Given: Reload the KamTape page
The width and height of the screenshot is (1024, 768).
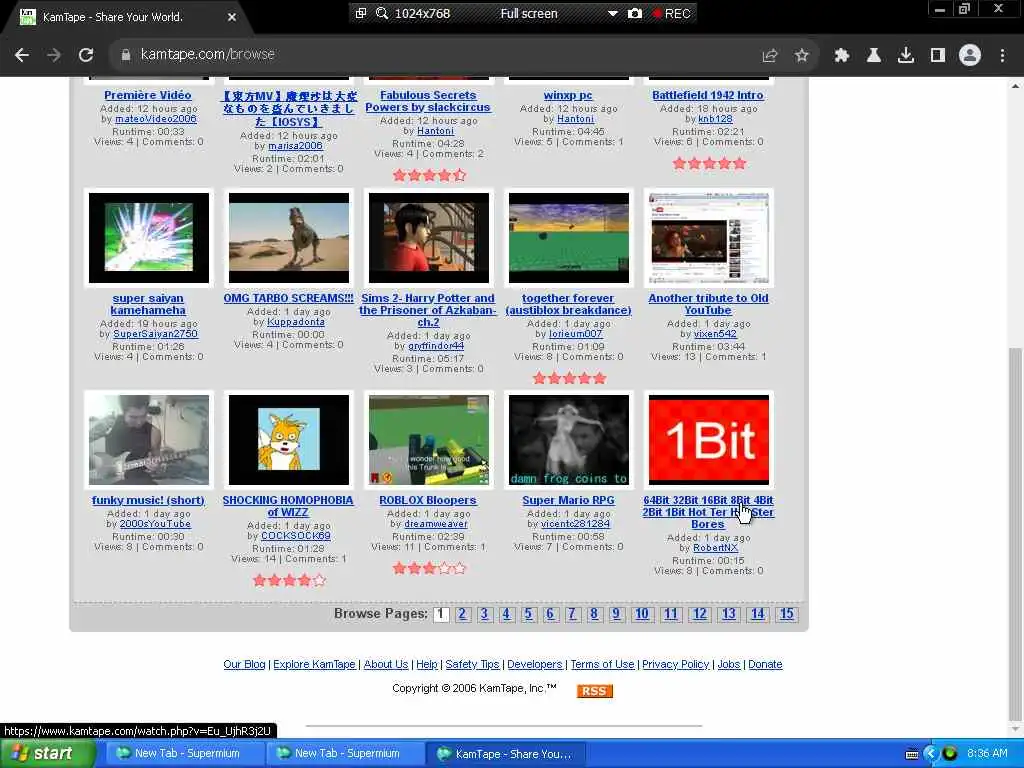Looking at the screenshot, I should point(86,55).
